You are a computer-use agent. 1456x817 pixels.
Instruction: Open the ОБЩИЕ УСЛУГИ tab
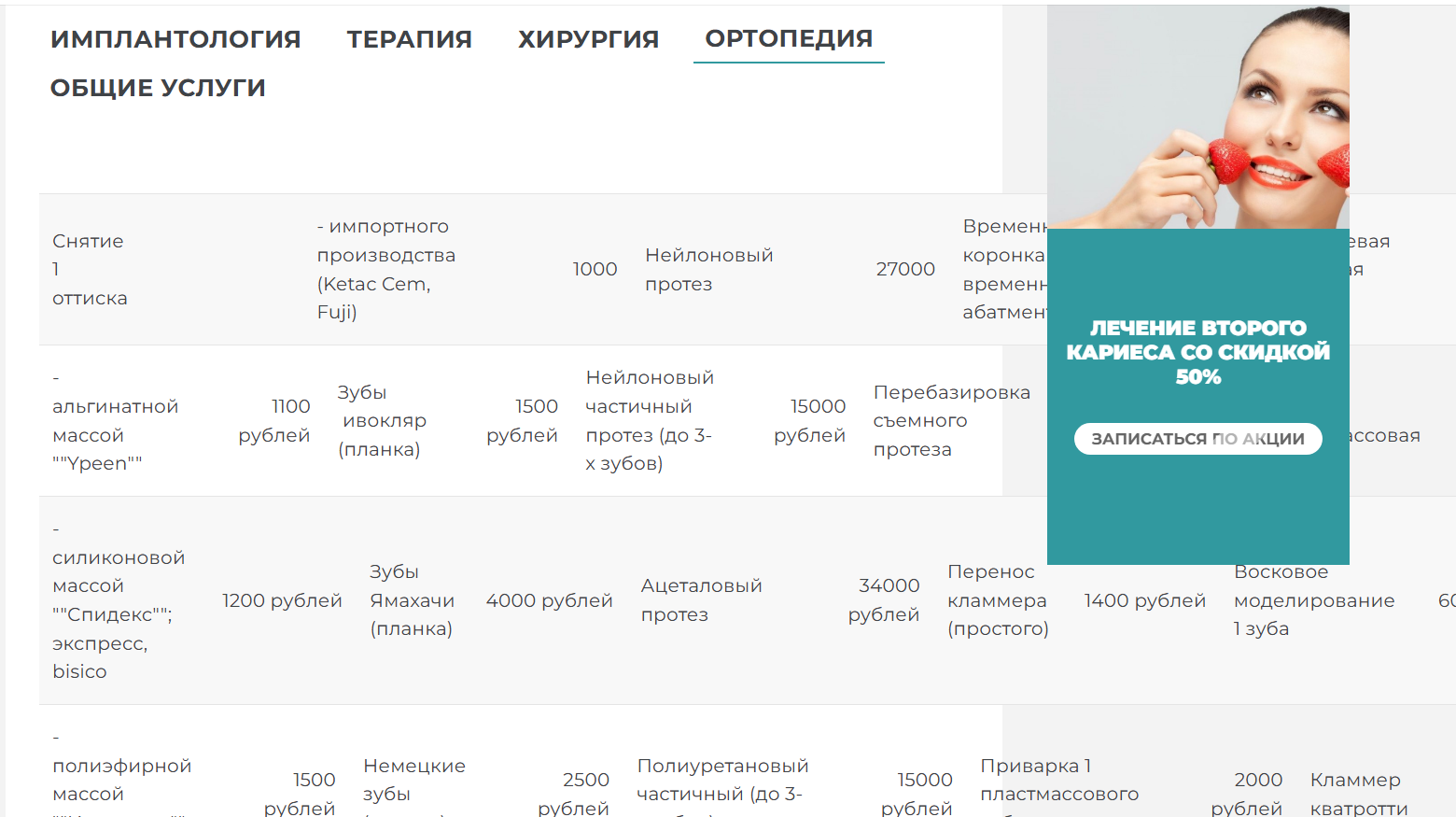pyautogui.click(x=158, y=88)
